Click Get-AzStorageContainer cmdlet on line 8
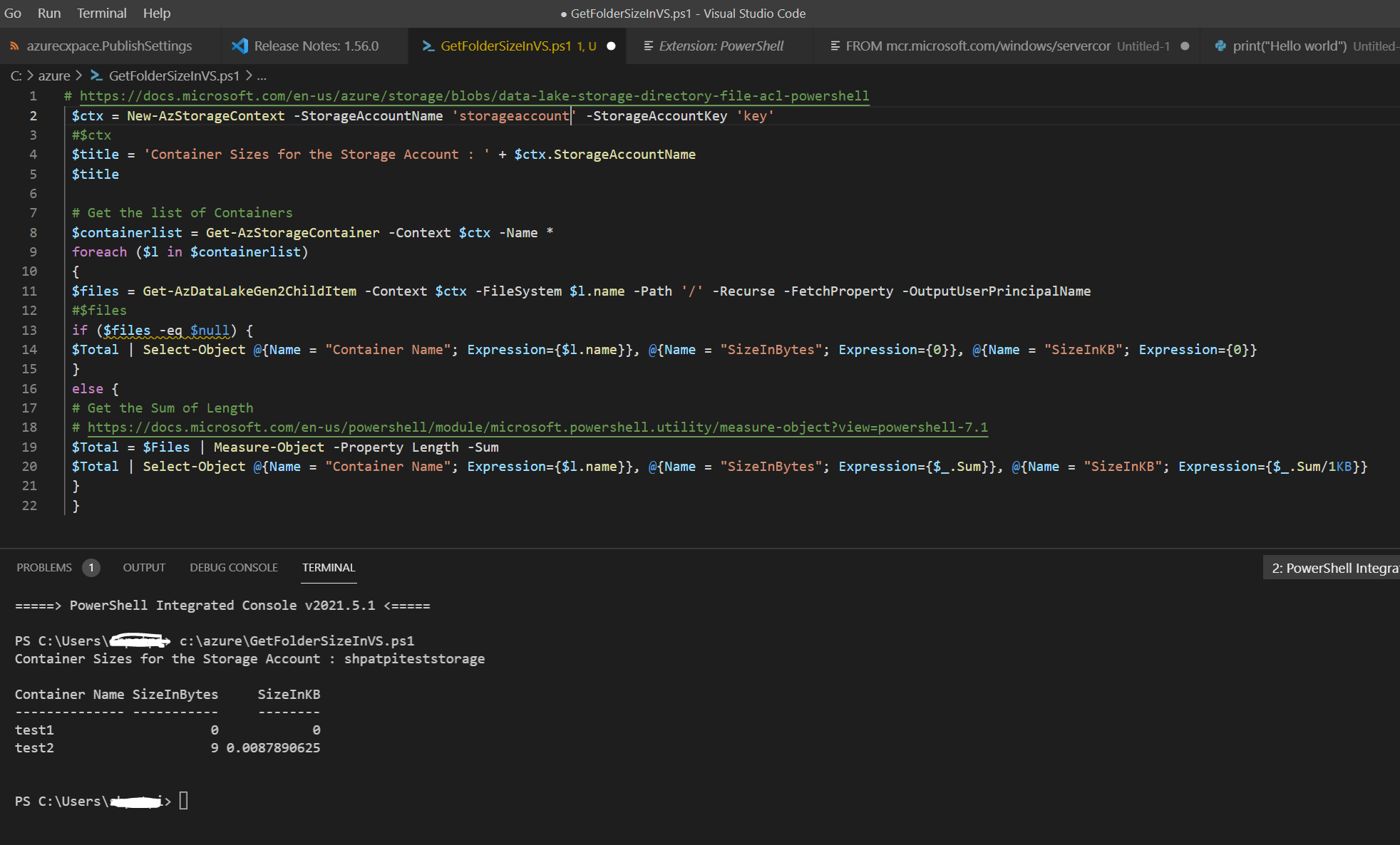The height and width of the screenshot is (845, 1400). [292, 232]
